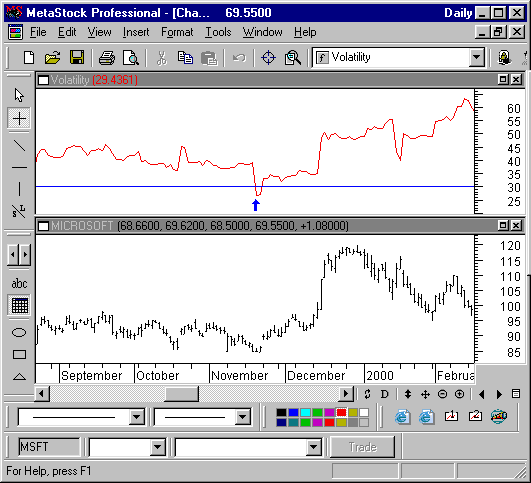
Task: Select the triangle drawing tool
Action: coord(19,377)
